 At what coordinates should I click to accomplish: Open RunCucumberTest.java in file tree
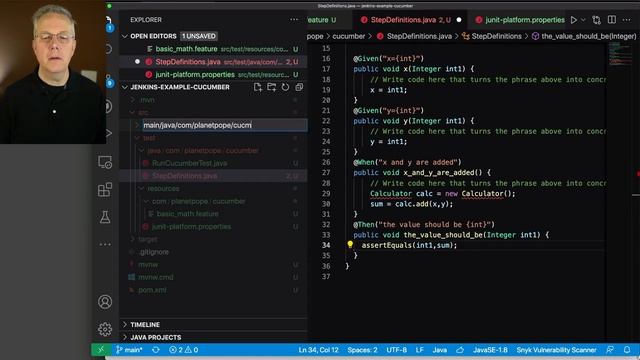[213, 163]
